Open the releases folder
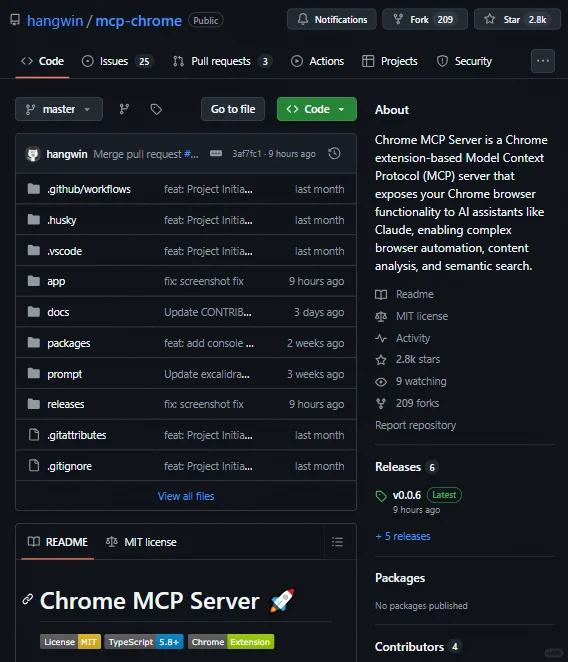The height and width of the screenshot is (662, 568). pos(65,404)
